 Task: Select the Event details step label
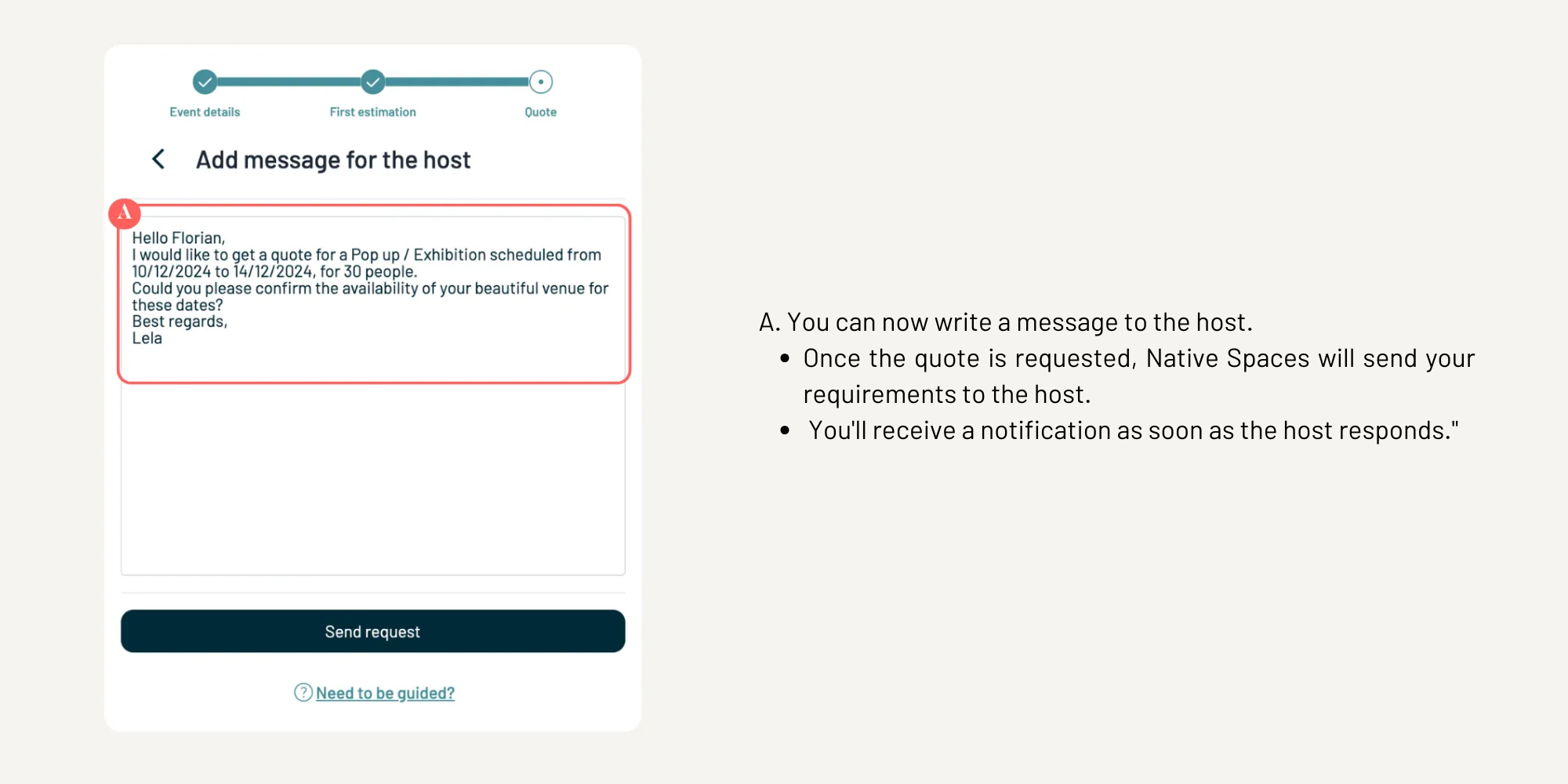205,112
